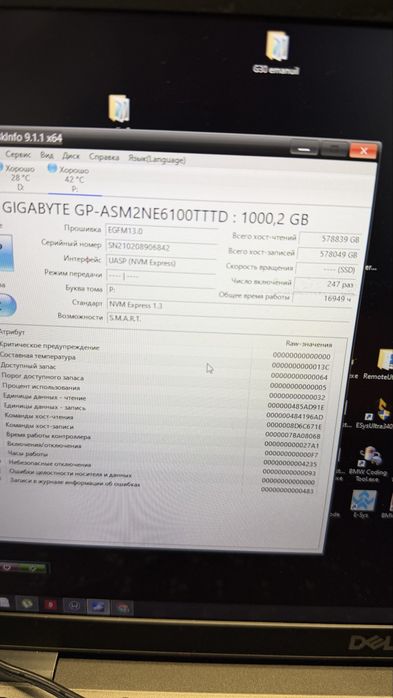The image size is (393, 698).
Task: Click the total host reads value 578839 GB
Action: (x=330, y=239)
